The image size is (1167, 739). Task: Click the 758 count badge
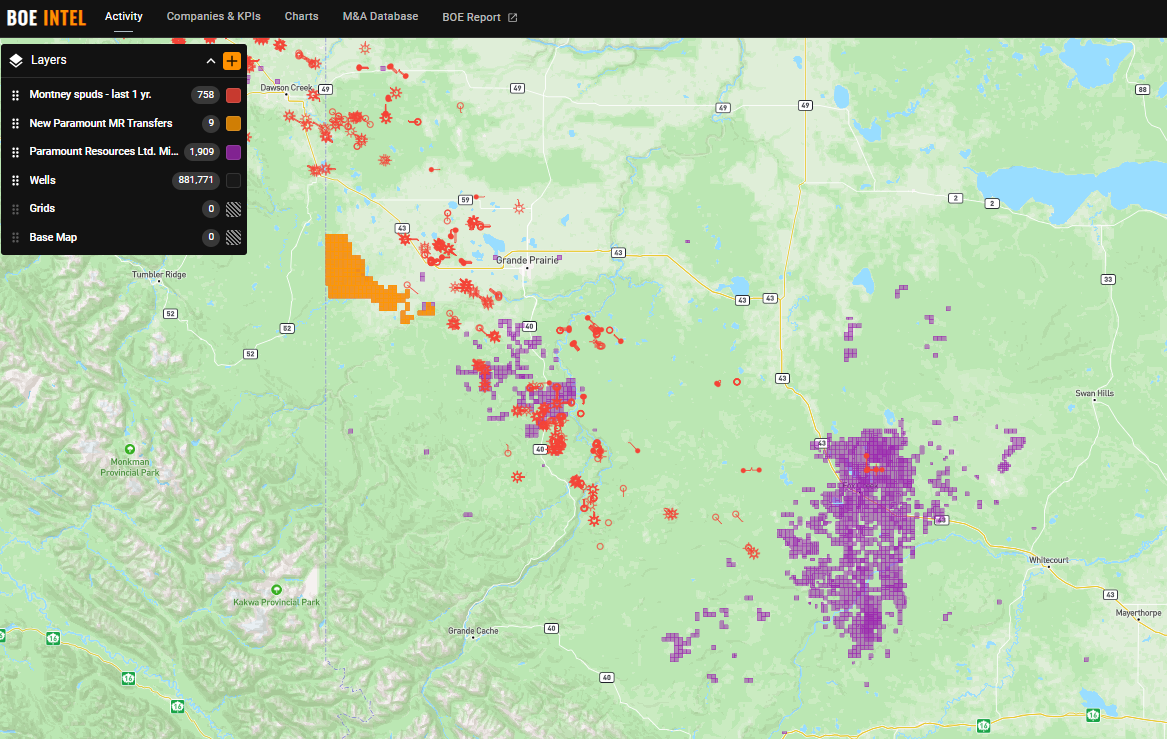point(205,95)
